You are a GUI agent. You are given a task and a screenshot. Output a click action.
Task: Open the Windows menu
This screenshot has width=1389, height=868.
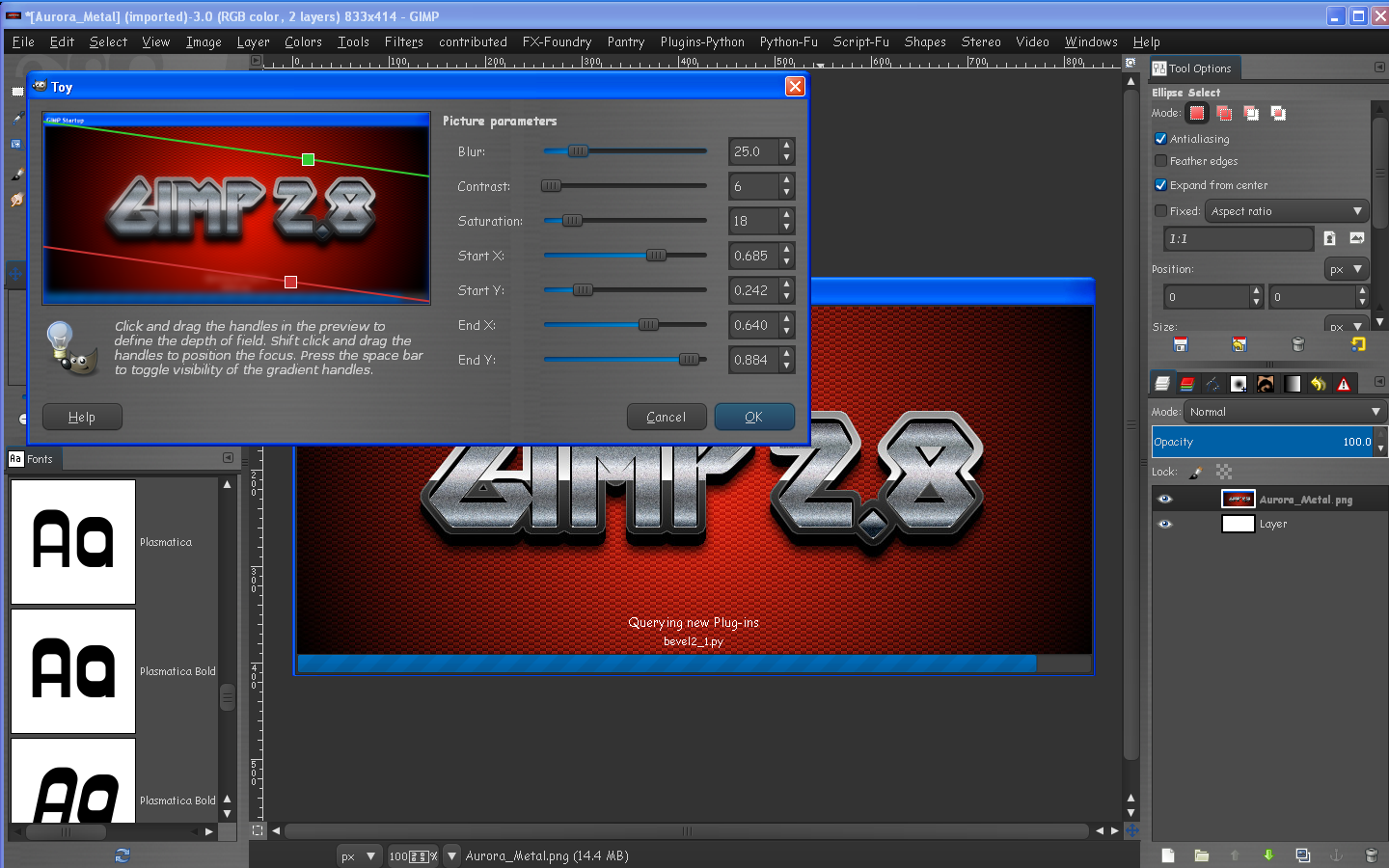click(1091, 41)
